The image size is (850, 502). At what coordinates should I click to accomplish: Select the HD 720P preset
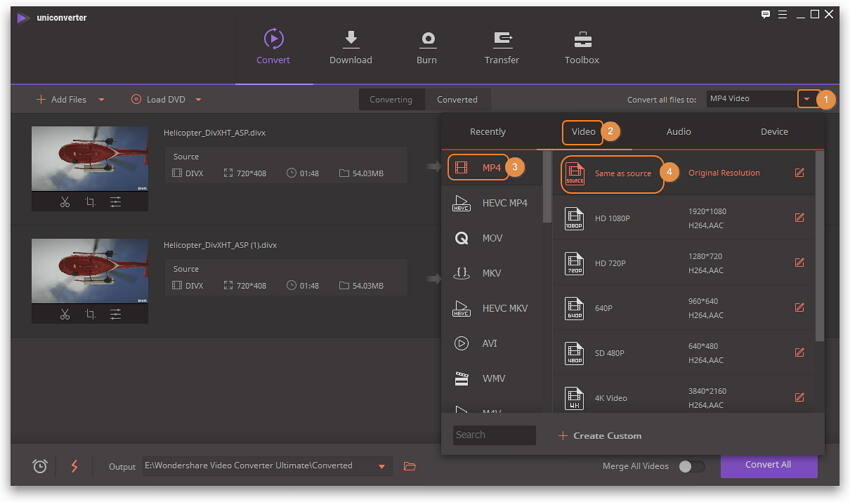(x=683, y=263)
